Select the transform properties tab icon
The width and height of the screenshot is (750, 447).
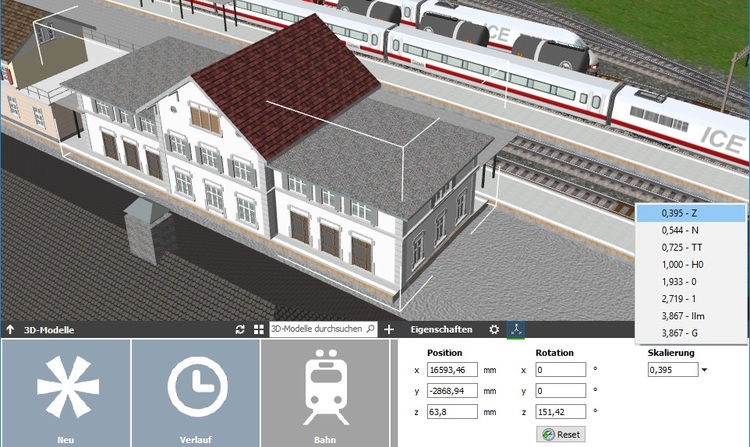[x=516, y=329]
